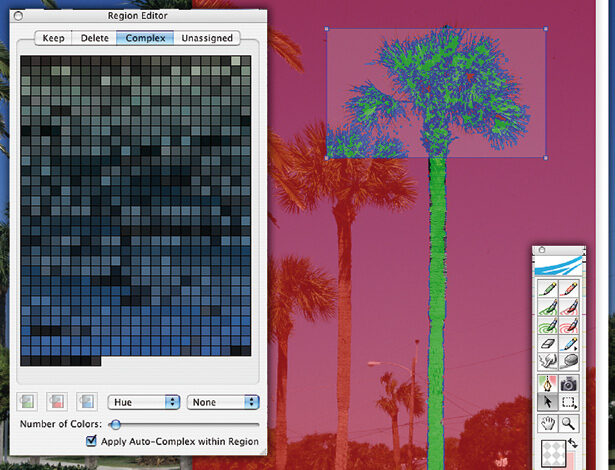This screenshot has height=470, width=615.
Task: Click the green masked palm tree trunk
Action: tap(437, 314)
